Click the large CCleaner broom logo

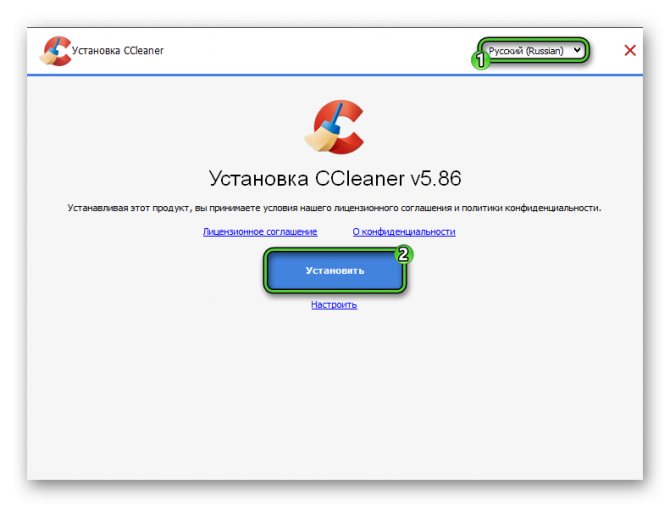pos(335,127)
